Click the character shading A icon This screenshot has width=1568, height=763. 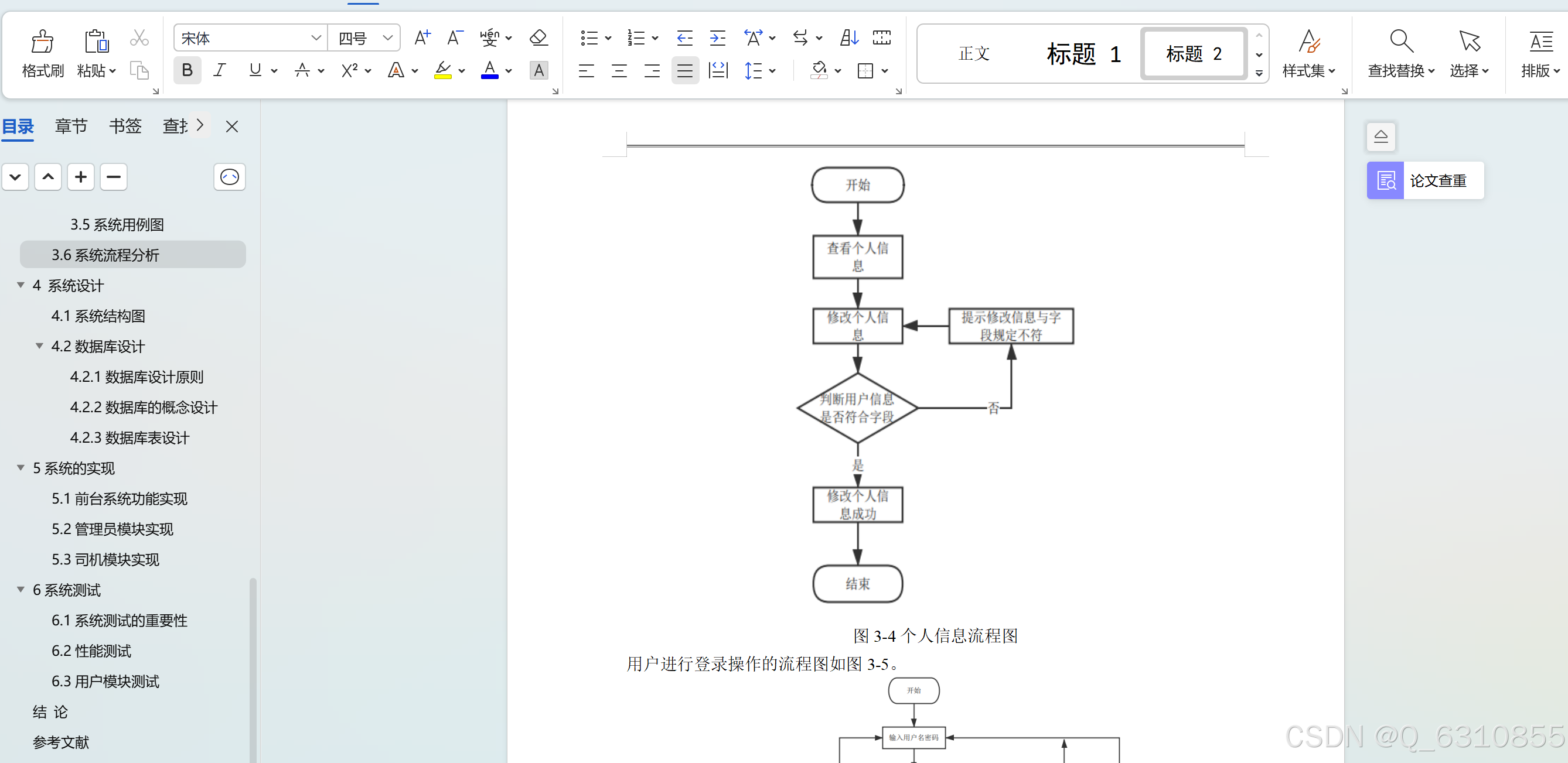[538, 71]
